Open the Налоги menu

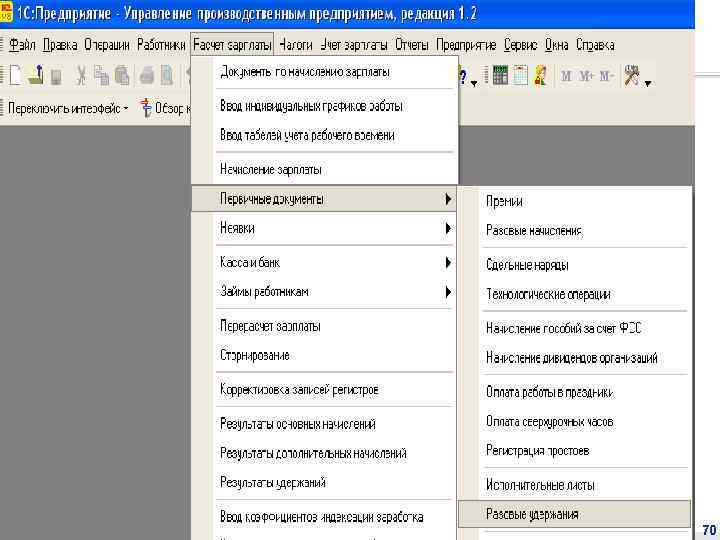pyautogui.click(x=296, y=45)
